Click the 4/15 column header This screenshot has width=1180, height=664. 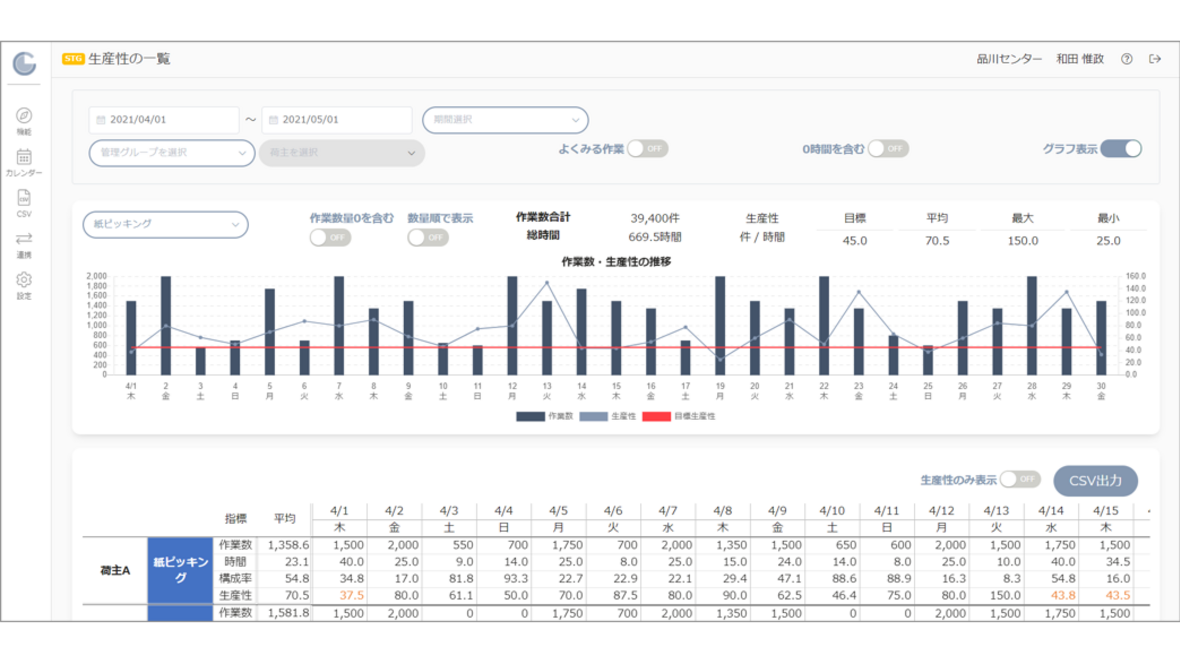click(x=1105, y=511)
